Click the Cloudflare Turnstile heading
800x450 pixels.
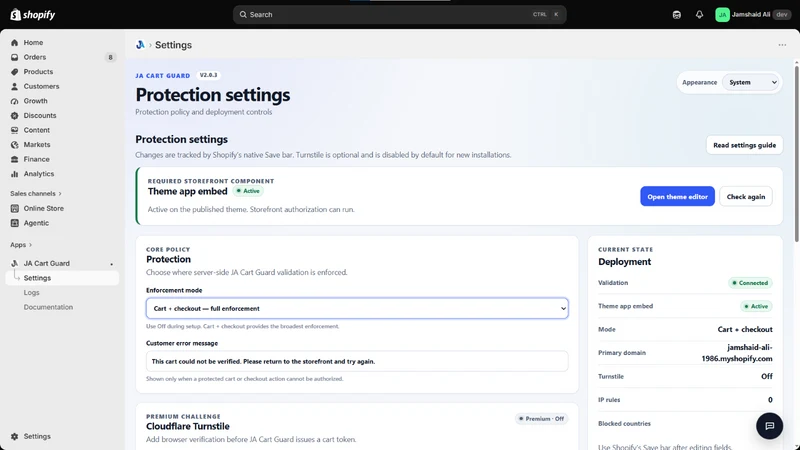(188, 427)
